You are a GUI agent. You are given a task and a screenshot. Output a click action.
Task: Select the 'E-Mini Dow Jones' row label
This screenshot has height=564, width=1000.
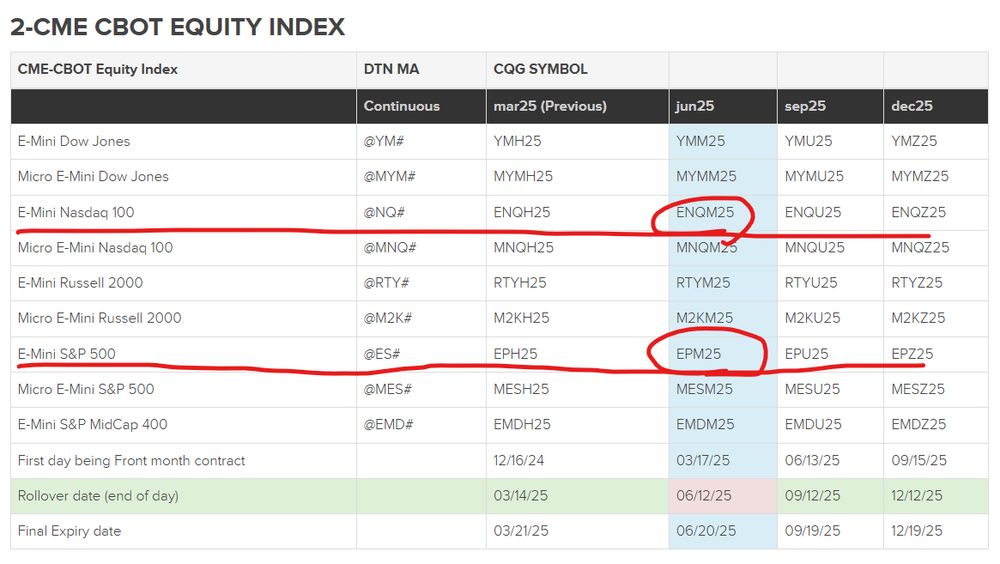[74, 141]
